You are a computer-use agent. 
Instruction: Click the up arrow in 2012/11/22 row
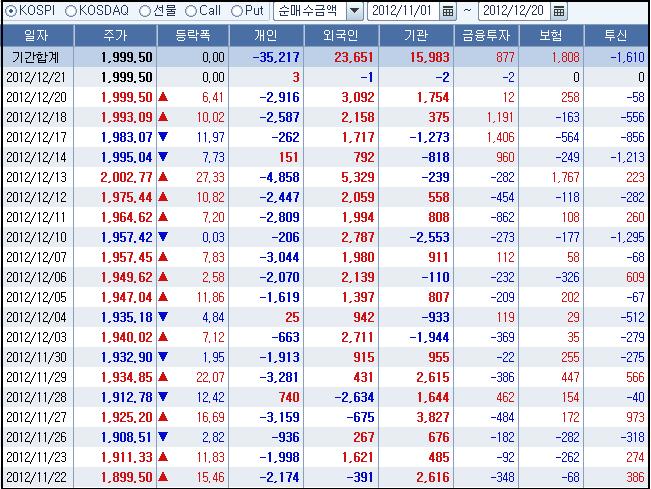point(163,477)
